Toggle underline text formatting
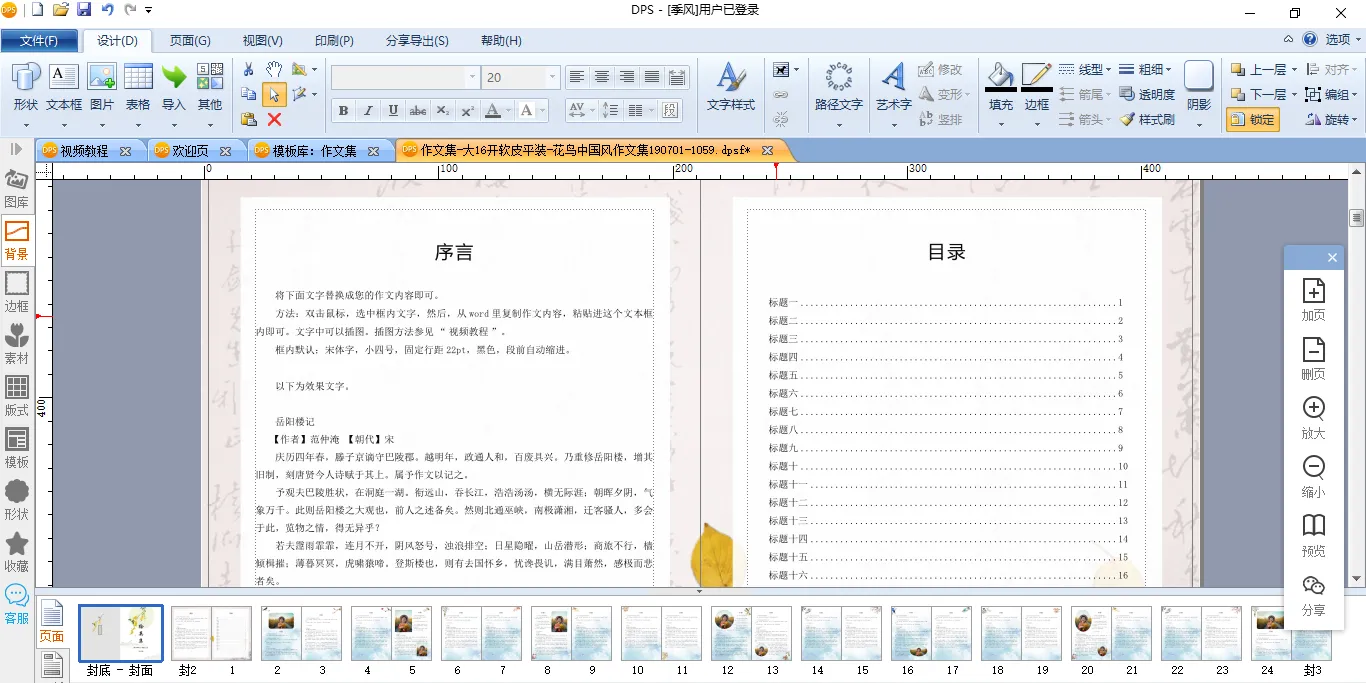Viewport: 1366px width, 683px height. pyautogui.click(x=393, y=110)
